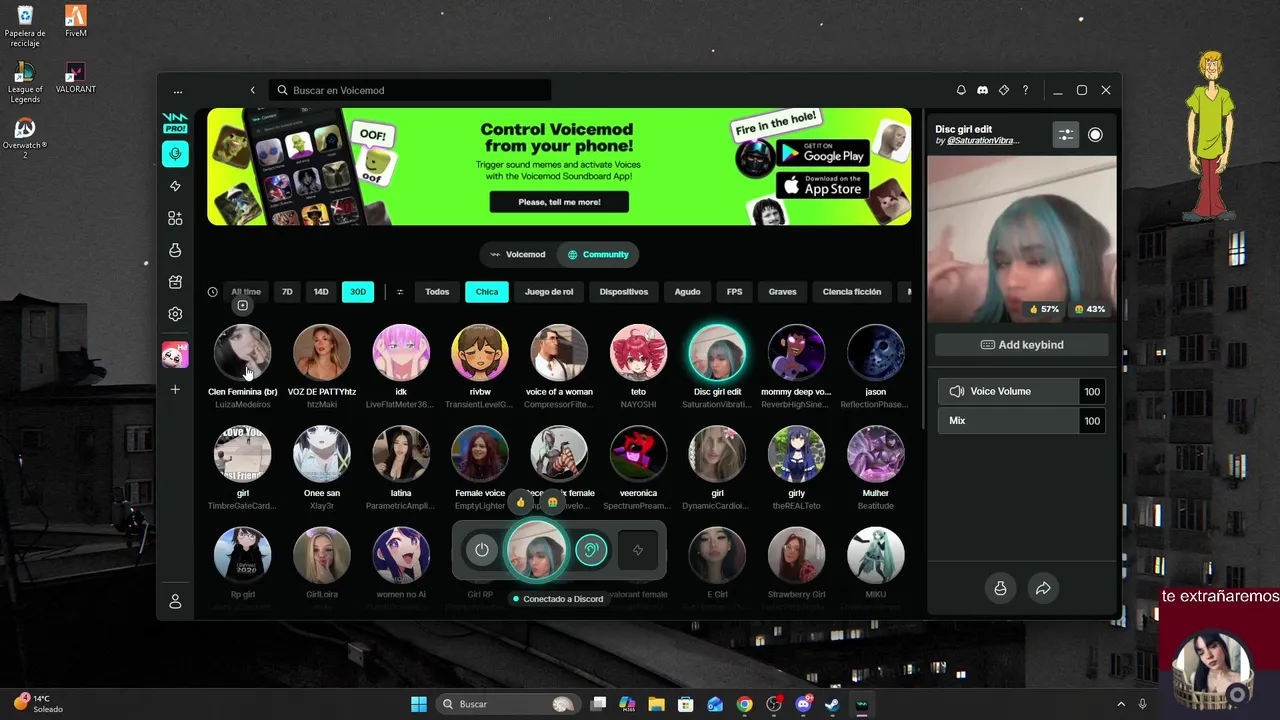Viewport: 1280px width, 720px height.
Task: Click the sick face reaction bubble
Action: [552, 502]
